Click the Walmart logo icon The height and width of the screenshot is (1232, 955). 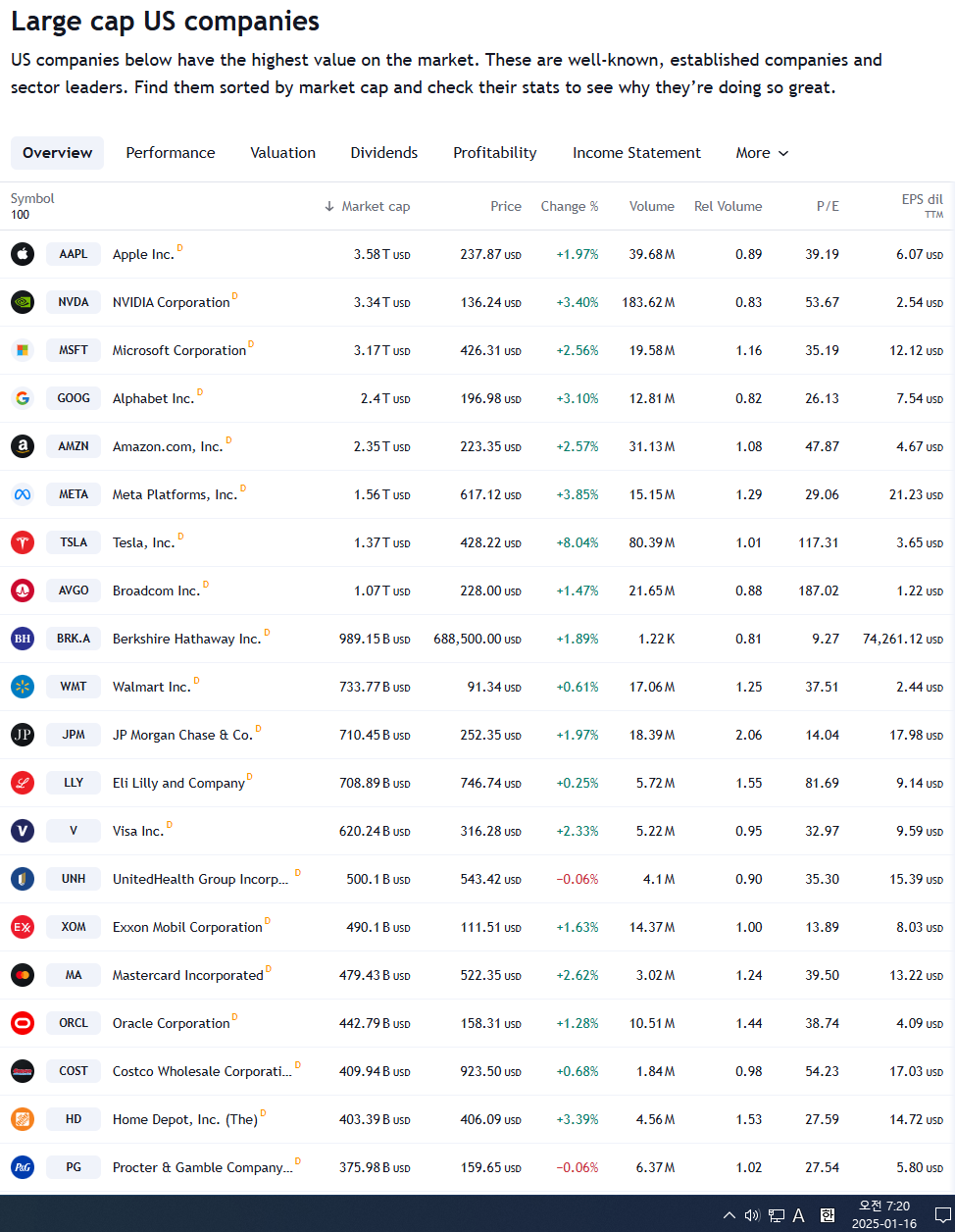coord(23,687)
